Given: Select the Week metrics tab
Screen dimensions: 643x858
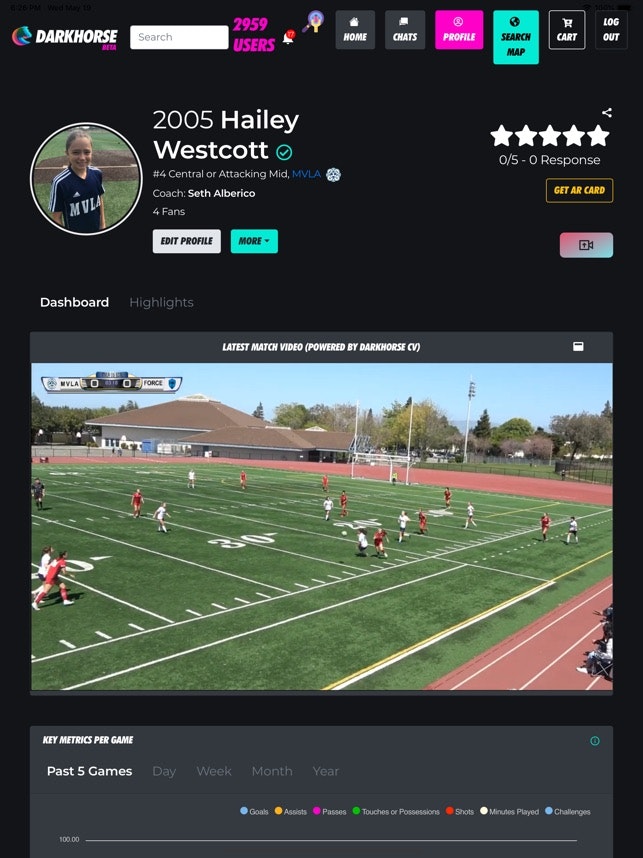Looking at the screenshot, I should [x=214, y=771].
